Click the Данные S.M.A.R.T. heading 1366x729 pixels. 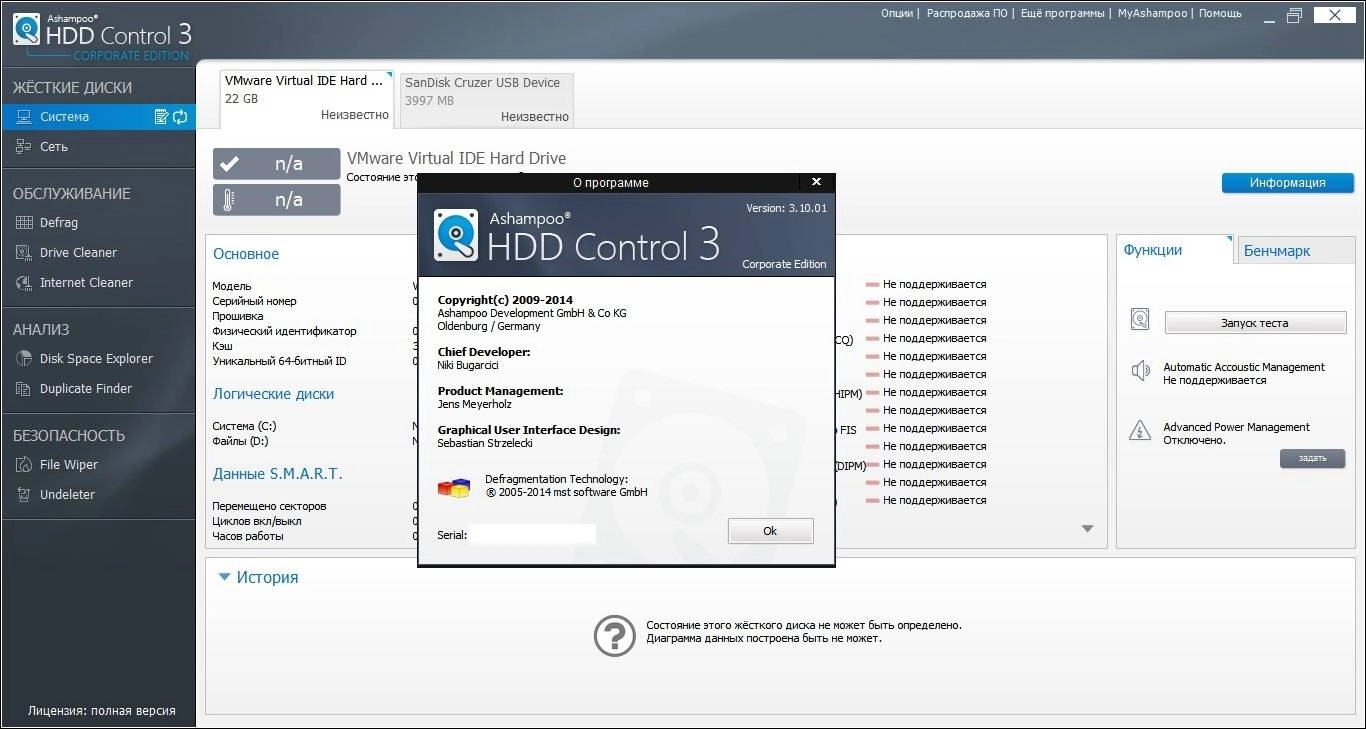[x=277, y=474]
